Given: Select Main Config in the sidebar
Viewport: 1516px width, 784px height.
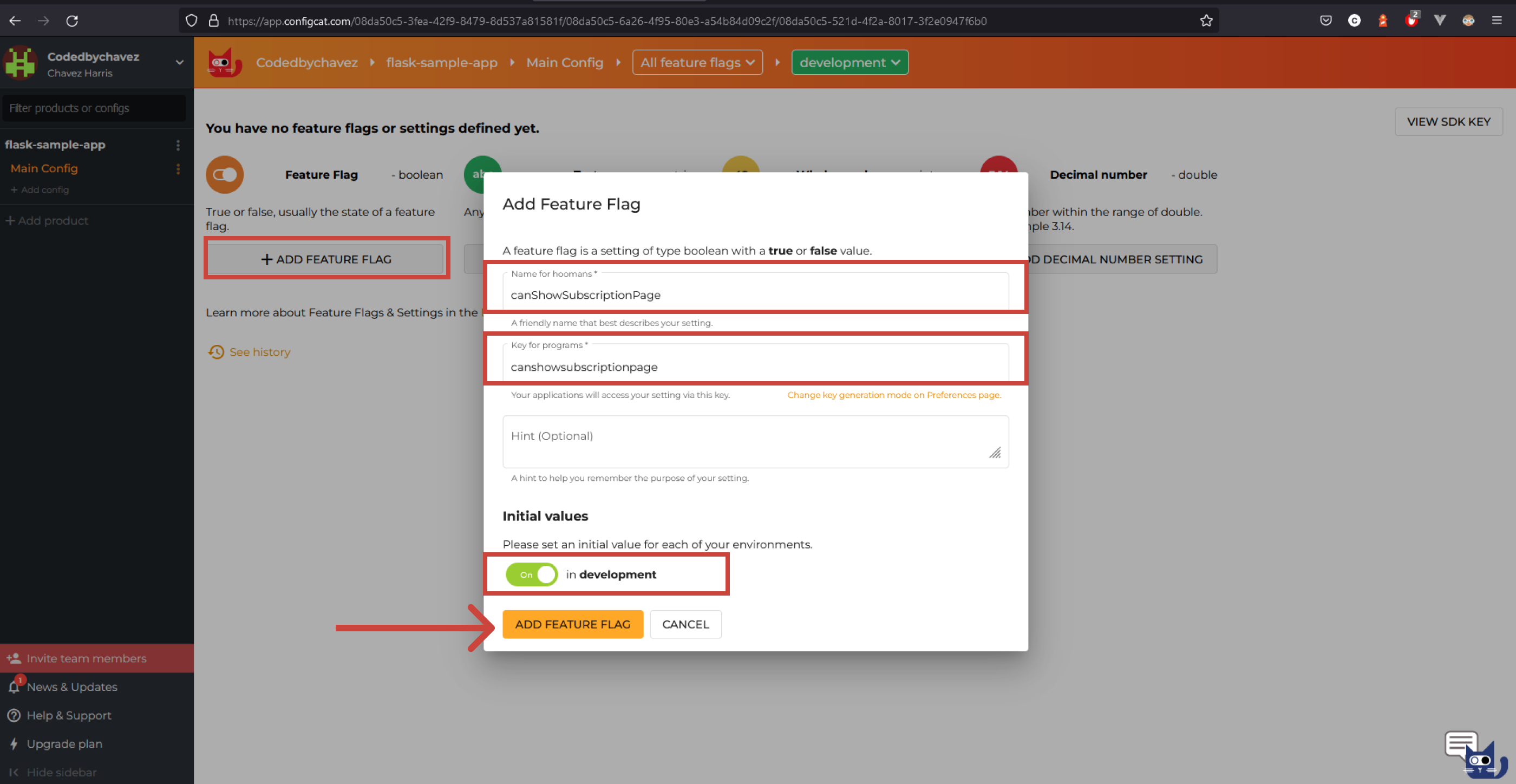Looking at the screenshot, I should click(x=44, y=168).
